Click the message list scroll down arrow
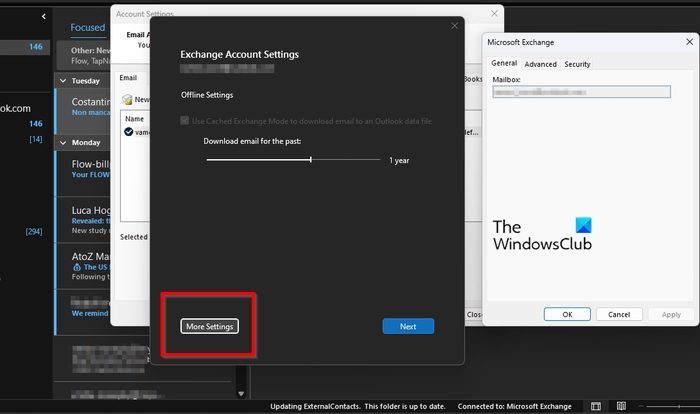Image resolution: width=700 pixels, height=414 pixels. pyautogui.click(x=241, y=394)
